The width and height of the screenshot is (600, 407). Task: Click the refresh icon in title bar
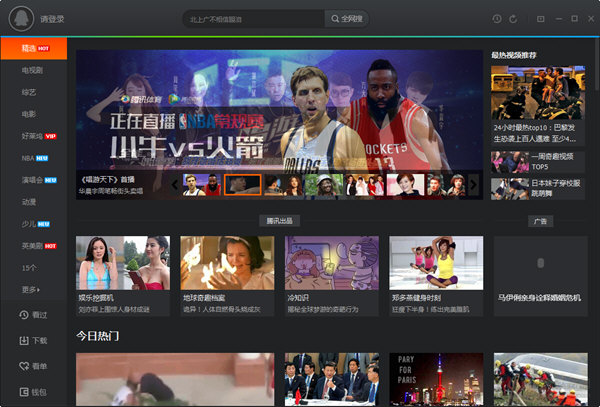[513, 19]
